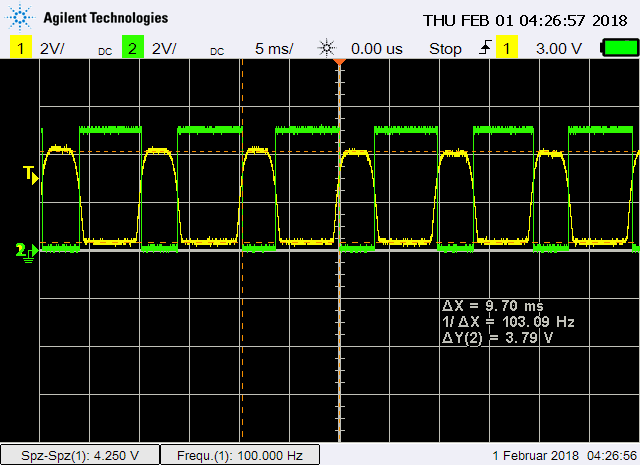Click the Frequ.(1): 100.000 Hz measurement

pyautogui.click(x=240, y=455)
